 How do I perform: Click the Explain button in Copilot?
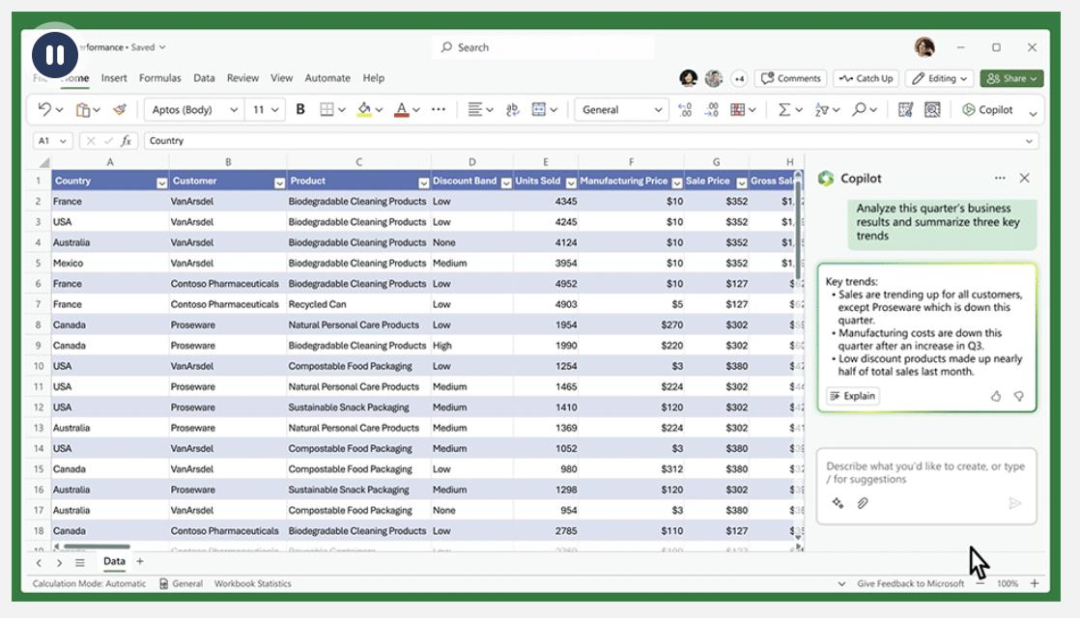click(x=852, y=396)
